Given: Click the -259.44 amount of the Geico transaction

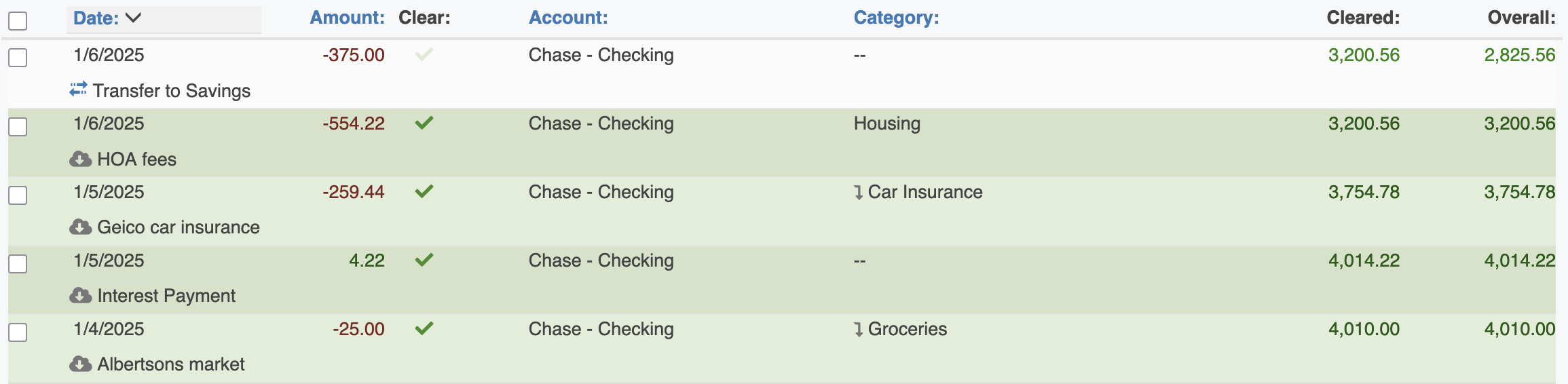Looking at the screenshot, I should (x=353, y=192).
